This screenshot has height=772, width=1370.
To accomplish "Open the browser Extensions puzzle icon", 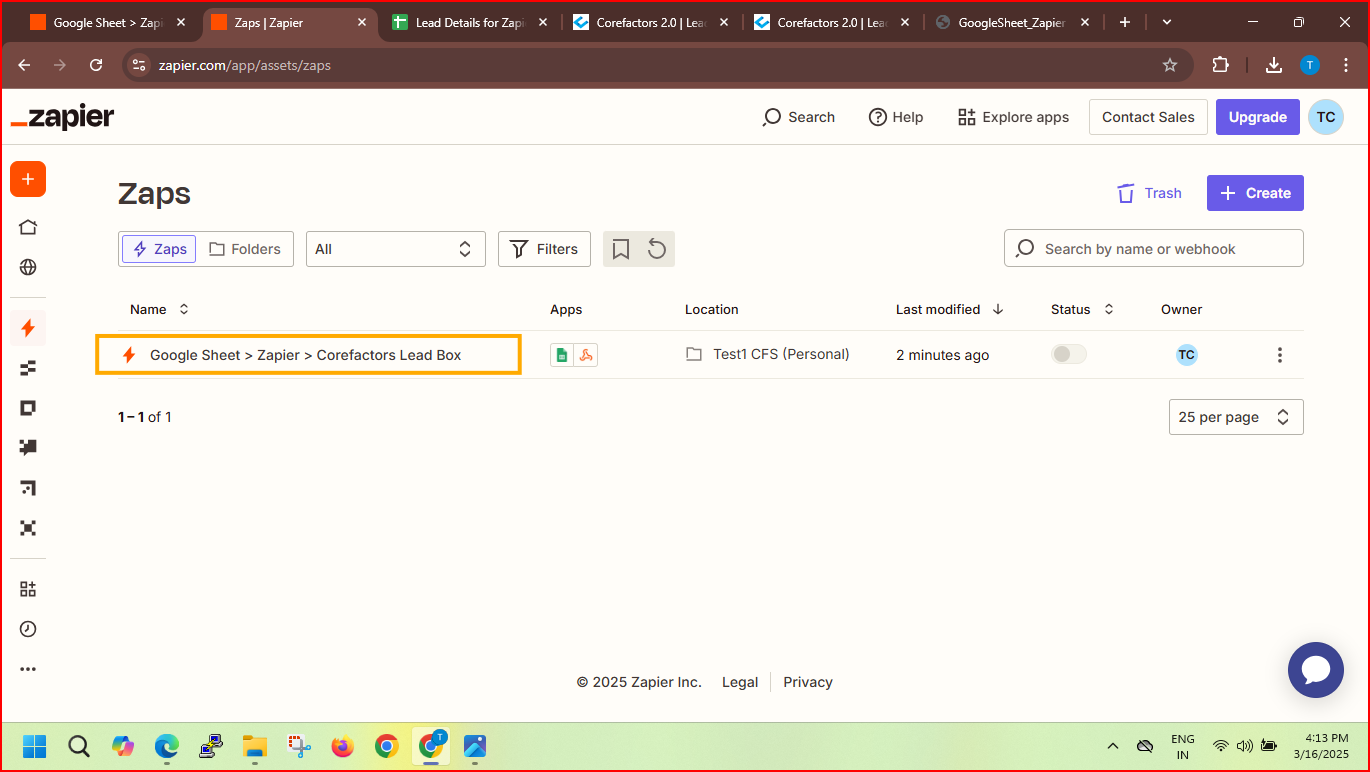I will coord(1220,65).
